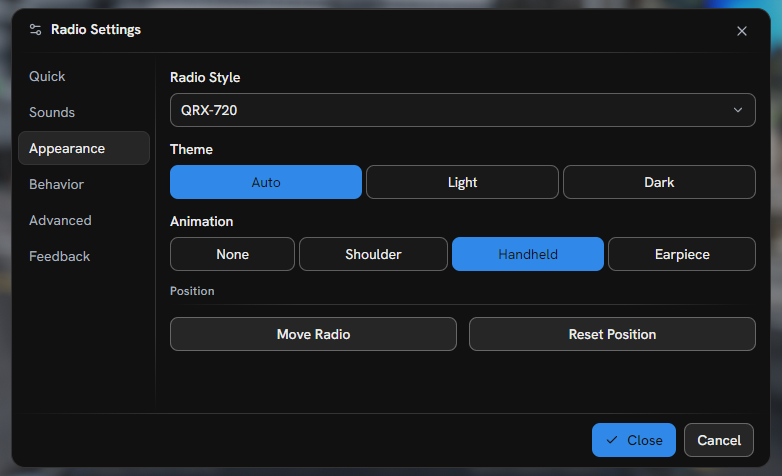This screenshot has width=782, height=476.
Task: Click the Position section label
Action: [192, 291]
